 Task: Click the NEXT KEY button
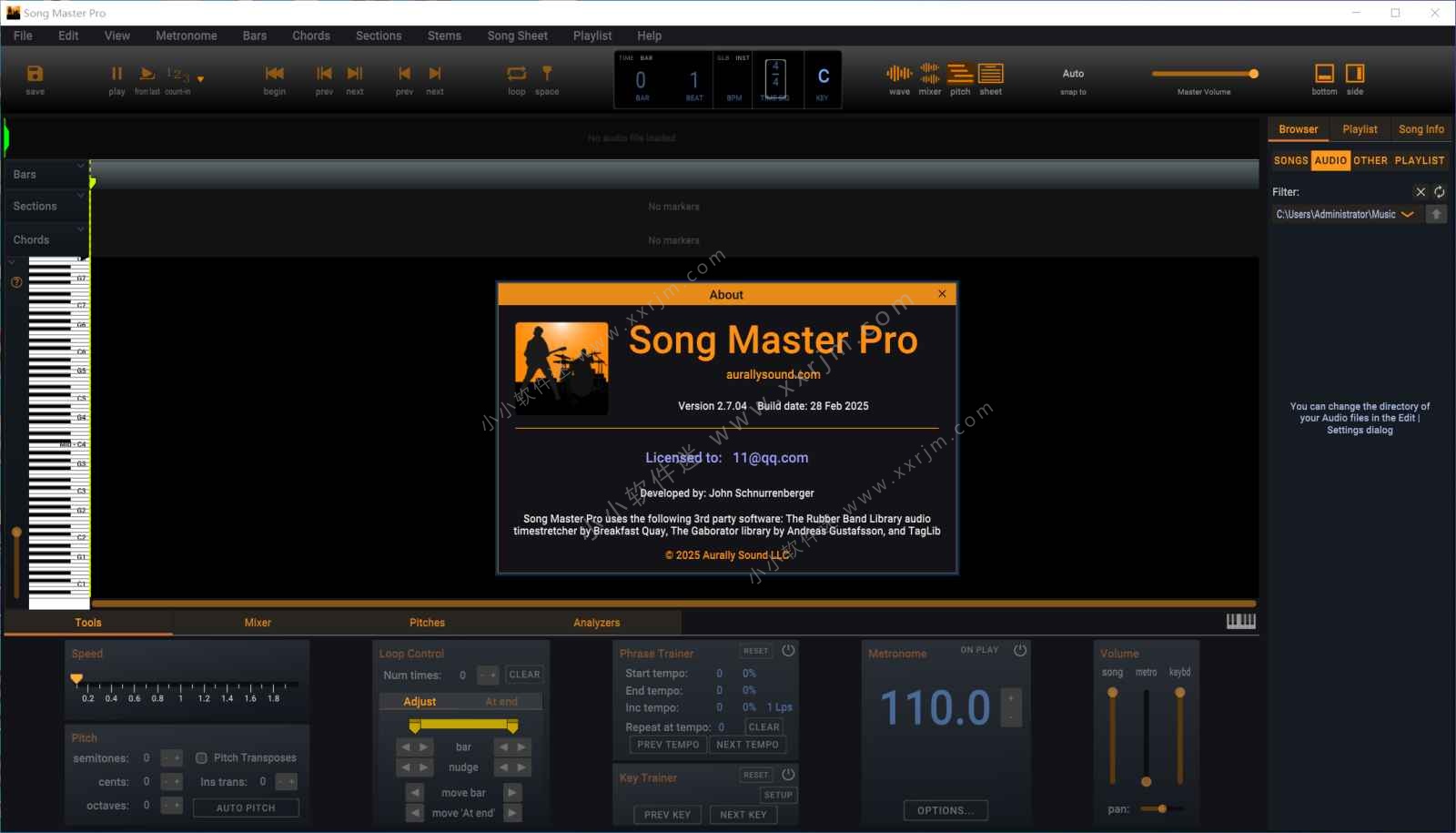pyautogui.click(x=743, y=815)
